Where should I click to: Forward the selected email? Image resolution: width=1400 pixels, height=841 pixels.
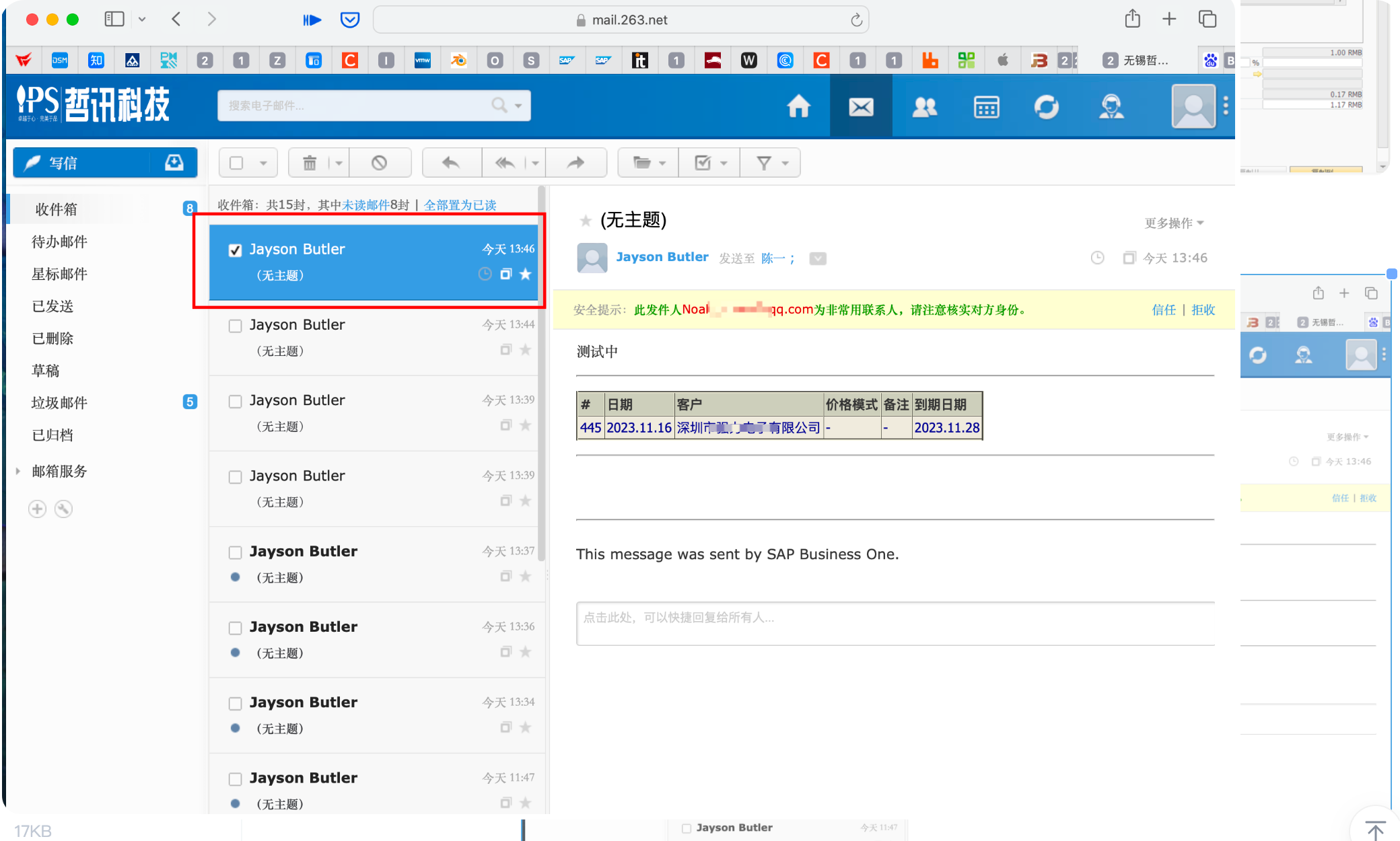click(576, 163)
